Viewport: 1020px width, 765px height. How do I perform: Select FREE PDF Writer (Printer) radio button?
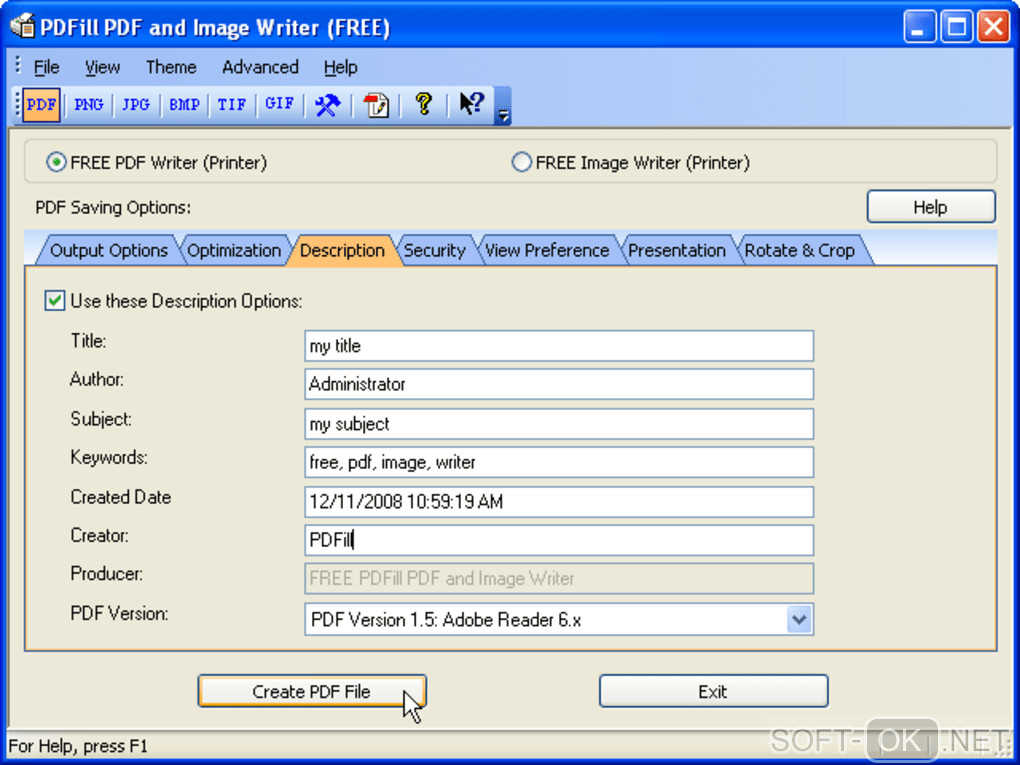tap(56, 162)
